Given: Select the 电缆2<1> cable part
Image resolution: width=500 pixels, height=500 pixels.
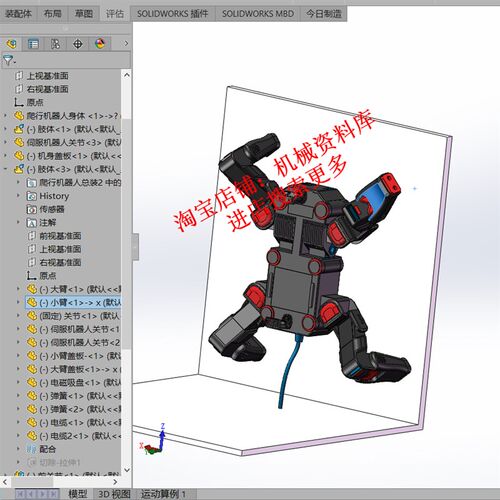Looking at the screenshot, I should 80,436.
